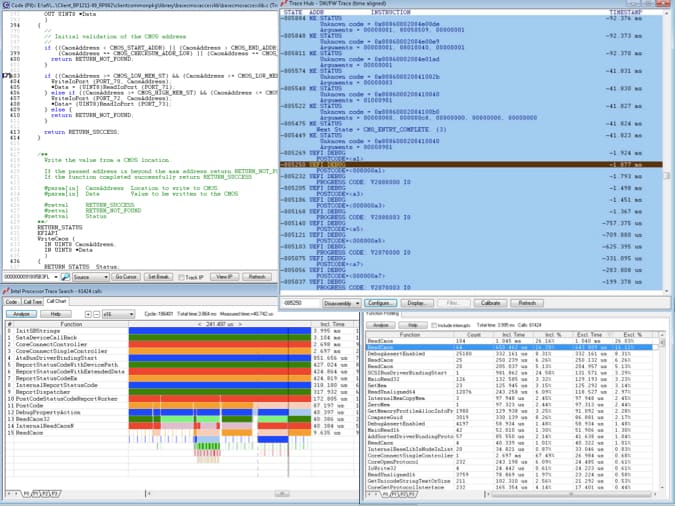Click the View IP button
675x506 pixels.
224,277
